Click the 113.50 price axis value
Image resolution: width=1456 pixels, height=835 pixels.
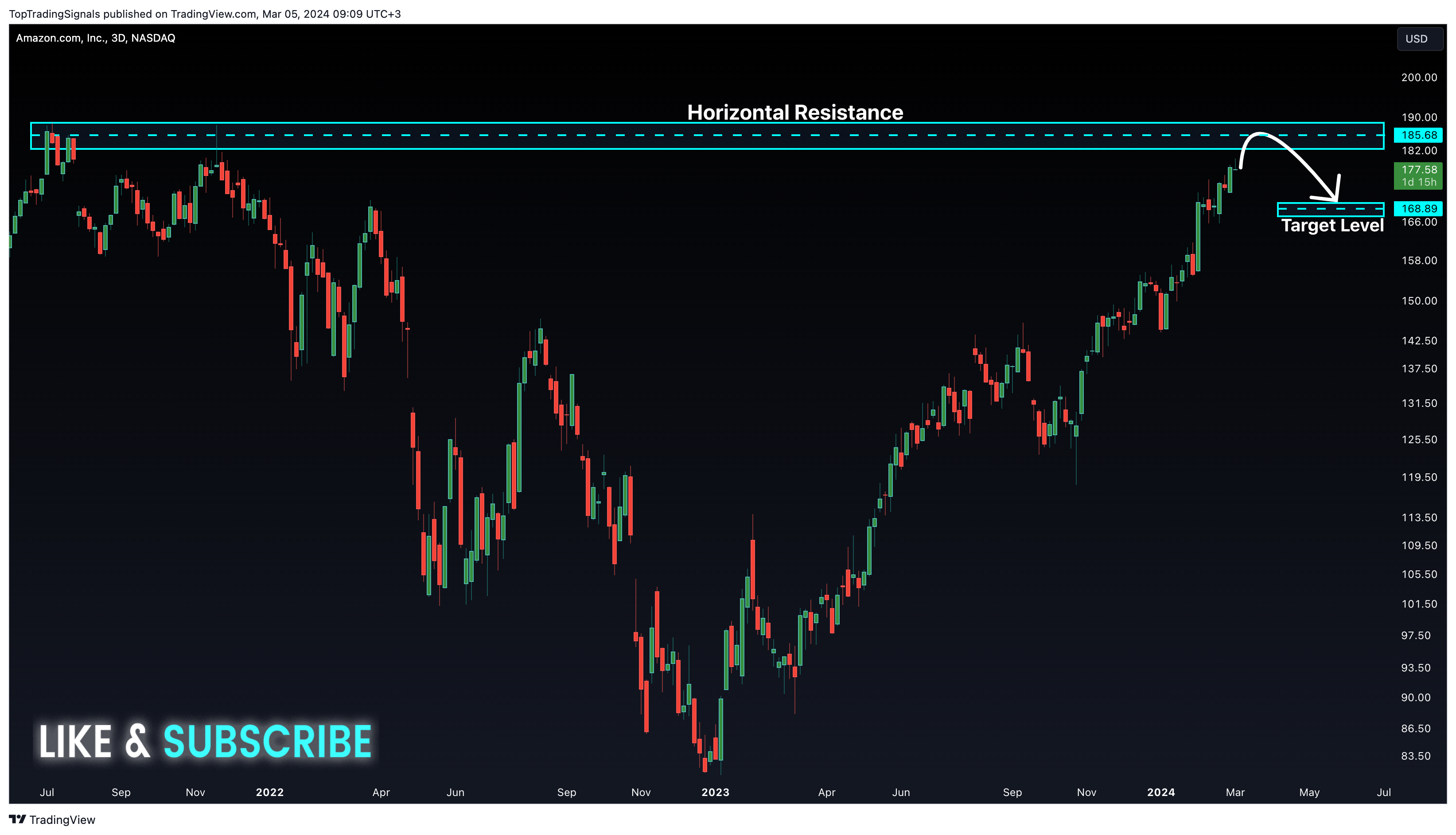click(x=1419, y=518)
